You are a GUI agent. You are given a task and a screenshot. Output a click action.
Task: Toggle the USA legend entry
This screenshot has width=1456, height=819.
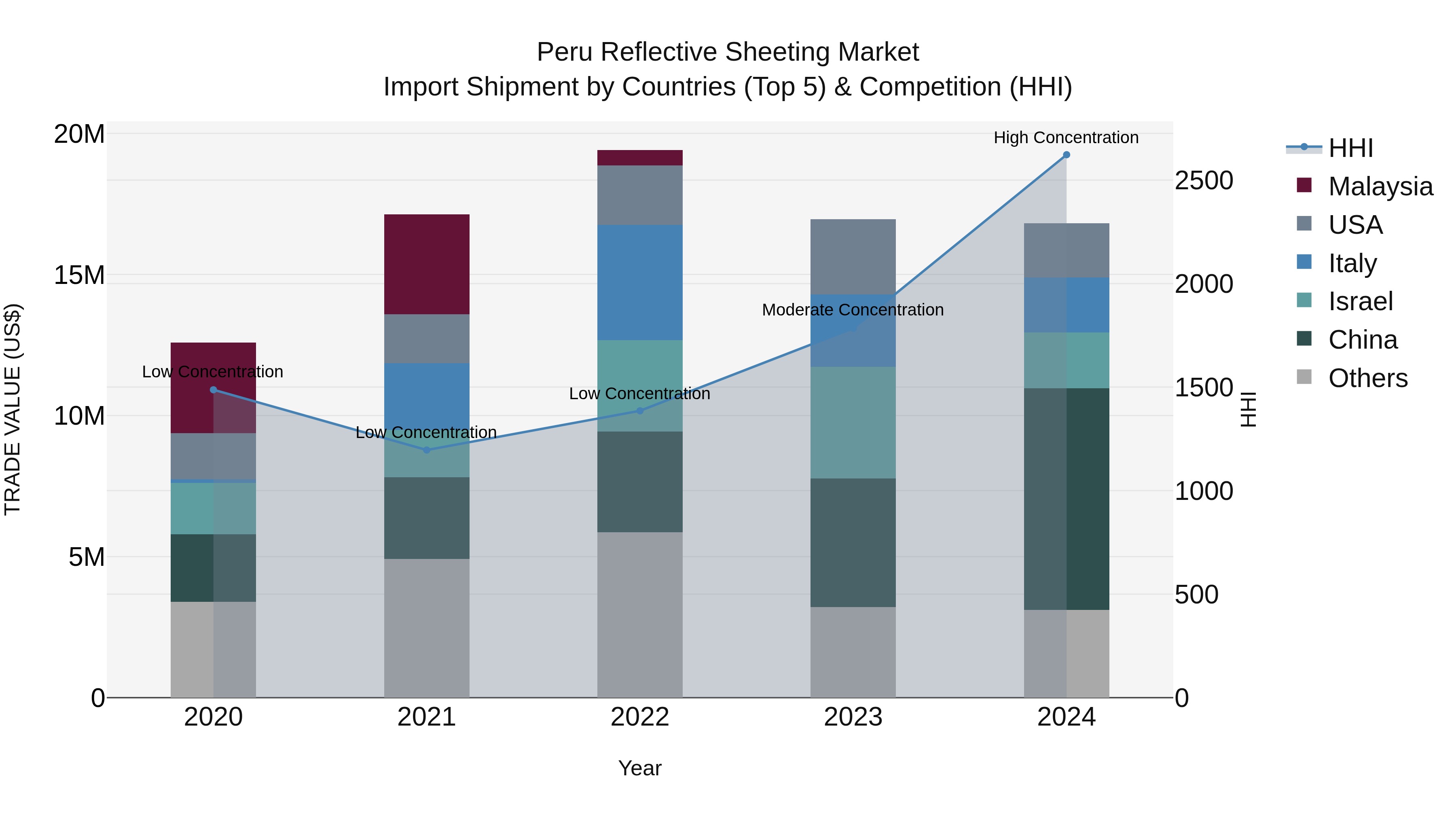[1340, 225]
